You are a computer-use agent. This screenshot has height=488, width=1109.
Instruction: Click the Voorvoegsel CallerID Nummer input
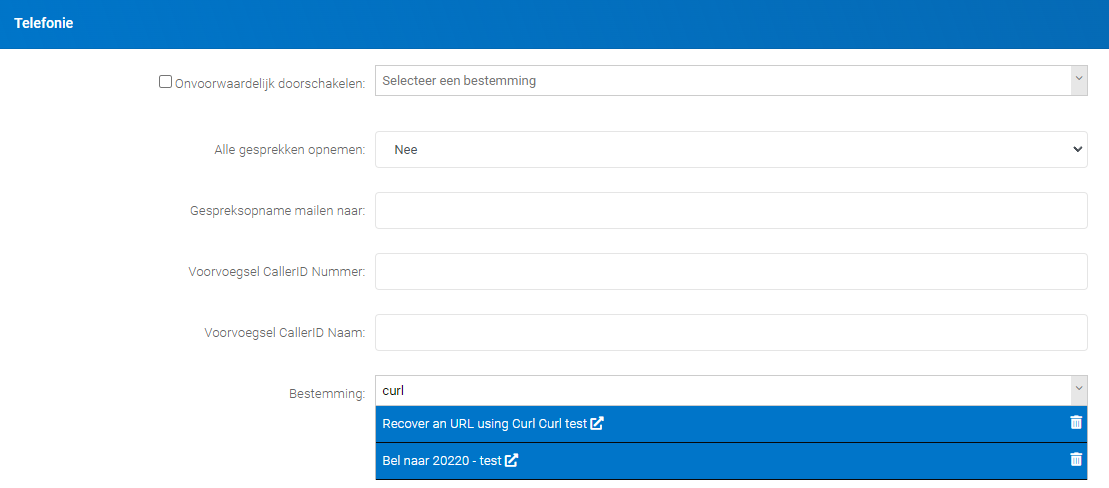(730, 272)
